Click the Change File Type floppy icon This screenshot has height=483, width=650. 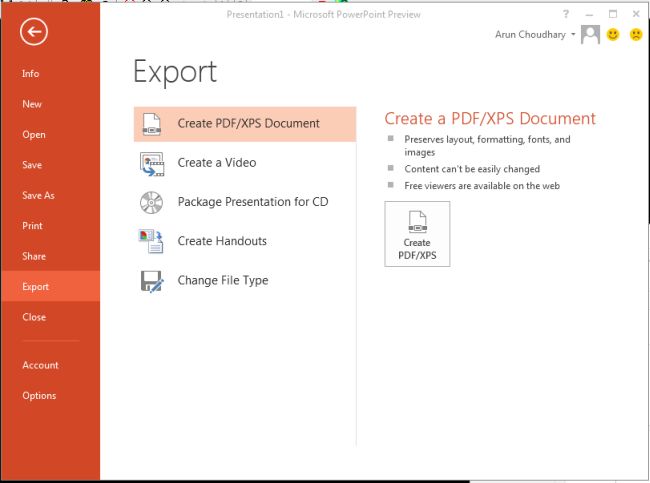(x=152, y=282)
